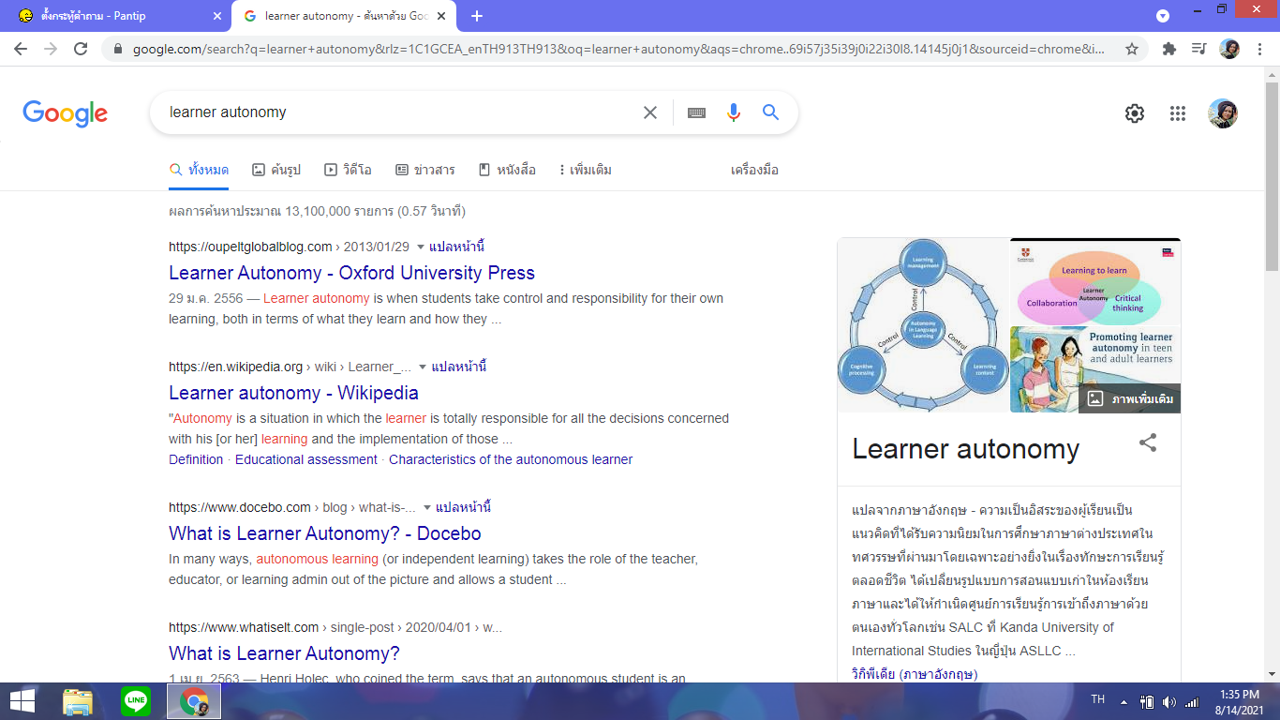Open Learner Autonomy - Oxford University Press

352,273
